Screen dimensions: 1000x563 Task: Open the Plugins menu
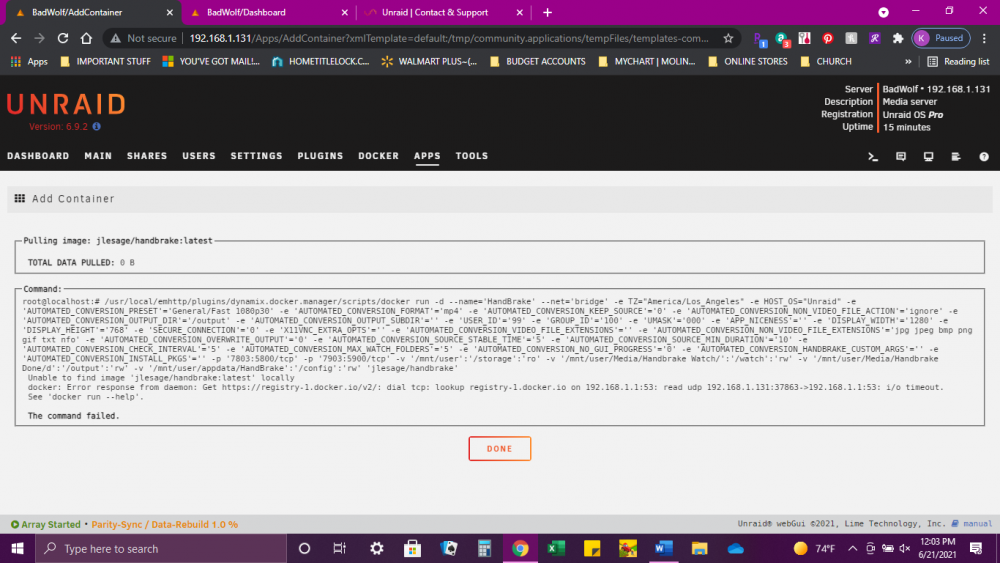pyautogui.click(x=320, y=156)
